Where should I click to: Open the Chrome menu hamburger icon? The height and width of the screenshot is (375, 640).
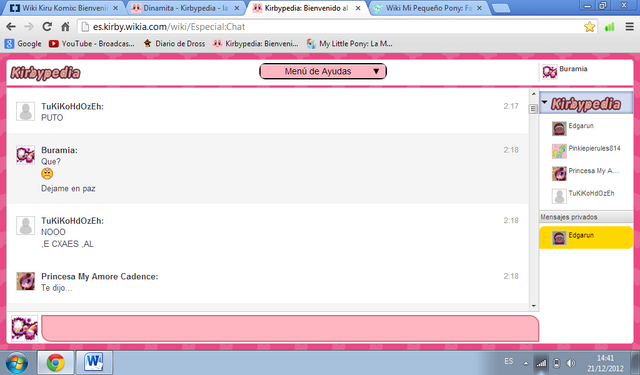(629, 27)
